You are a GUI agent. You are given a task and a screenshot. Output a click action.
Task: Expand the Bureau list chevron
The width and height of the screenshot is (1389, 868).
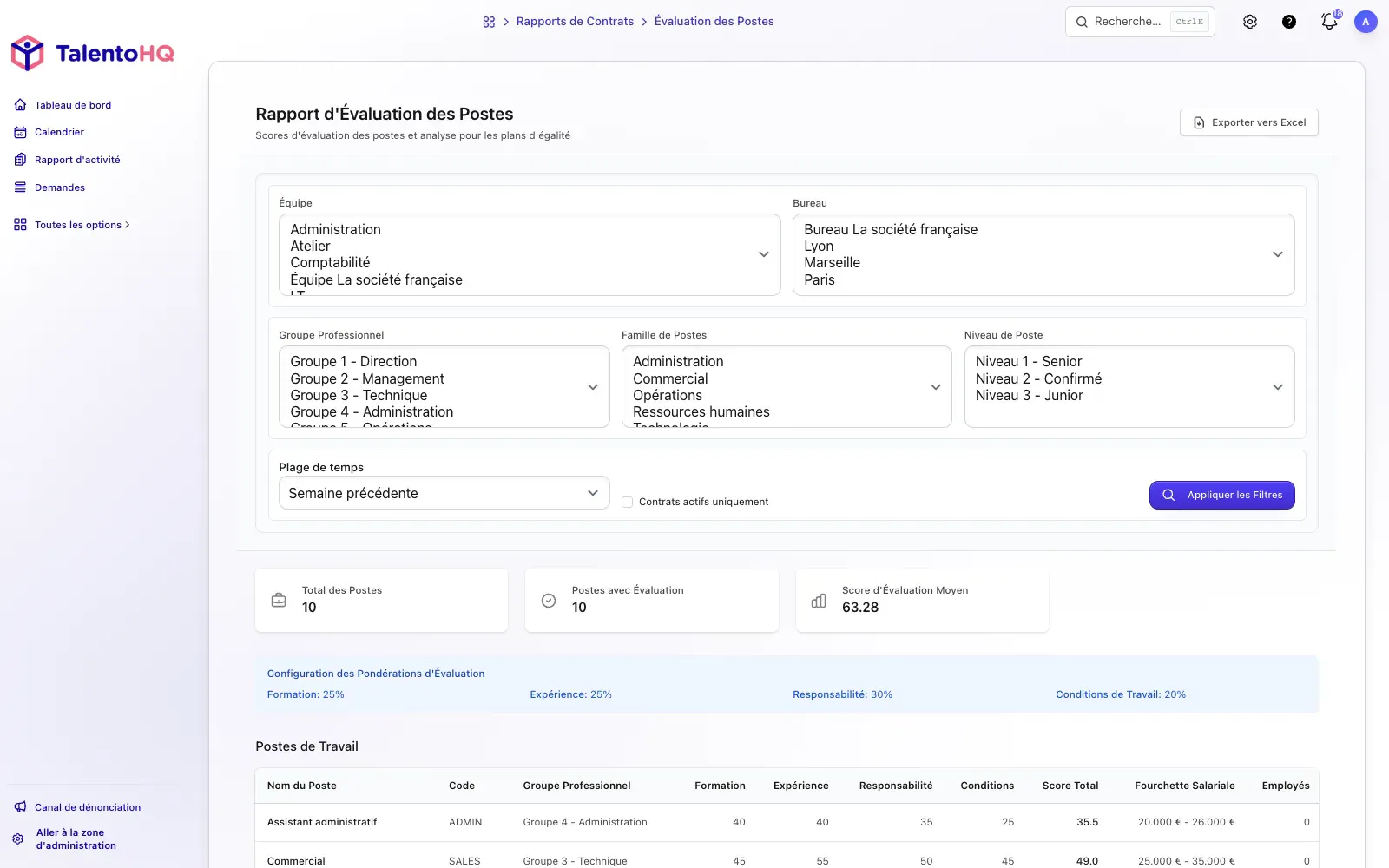[1278, 254]
